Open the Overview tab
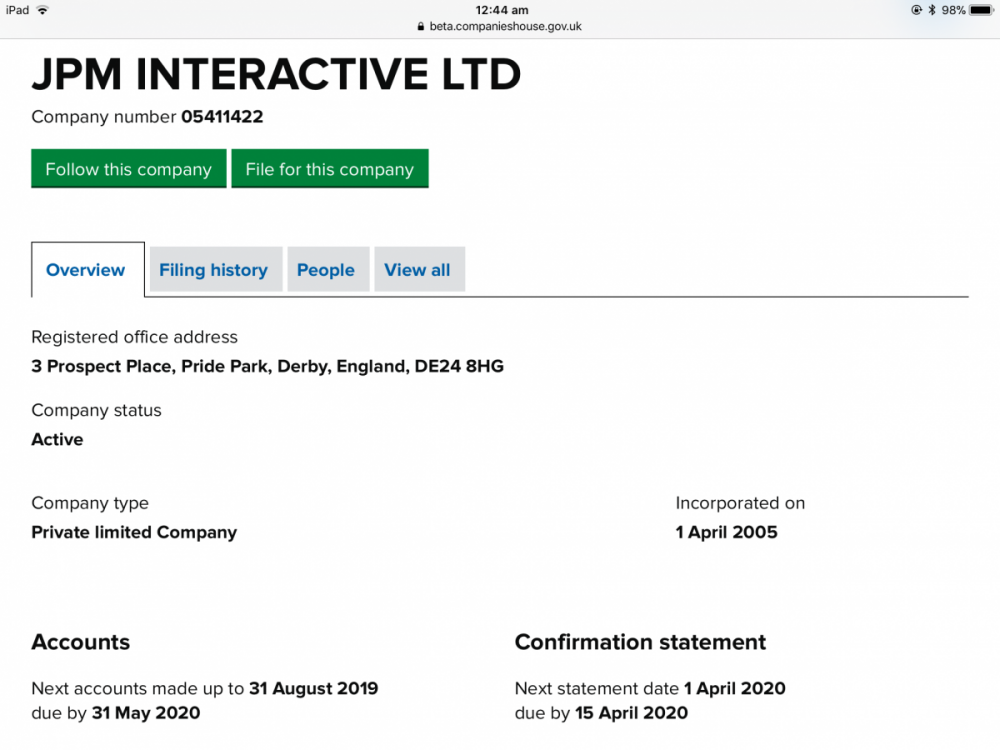Screen dimensions: 1000x750 pos(88,270)
